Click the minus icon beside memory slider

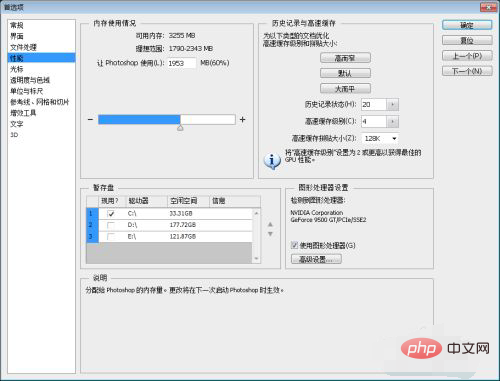(x=90, y=119)
